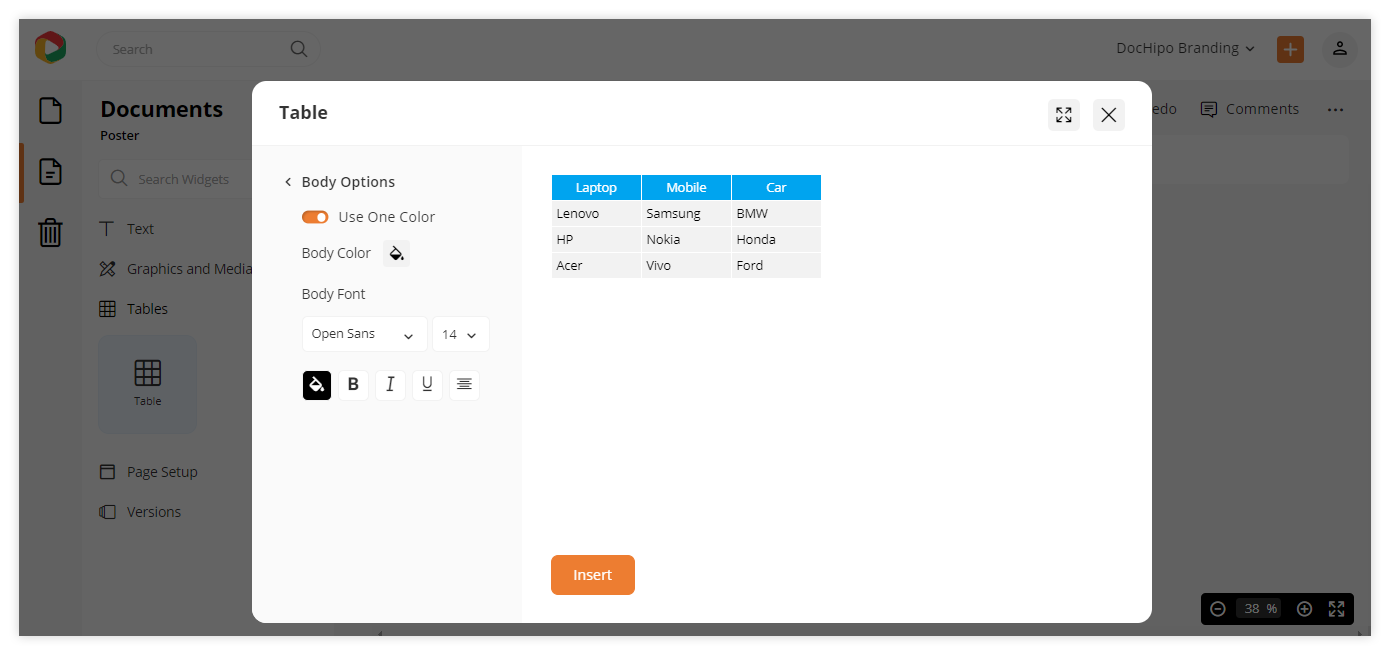Screen dimensions: 1390x655
Task: Toggle italic for body font
Action: [x=390, y=385]
